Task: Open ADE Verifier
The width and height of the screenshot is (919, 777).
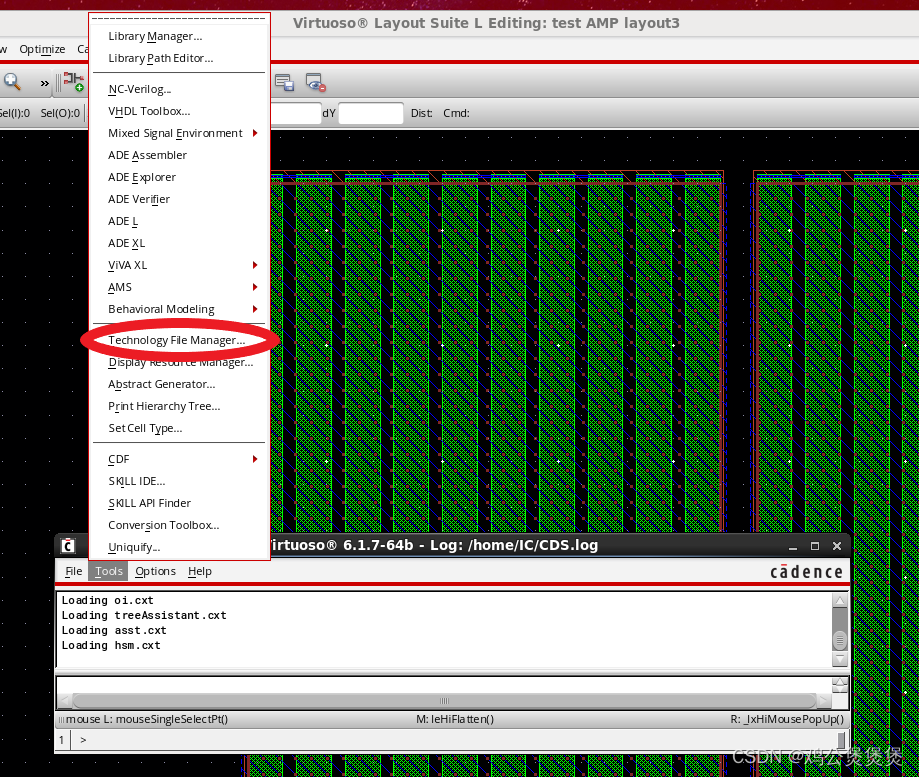Action: pos(139,199)
